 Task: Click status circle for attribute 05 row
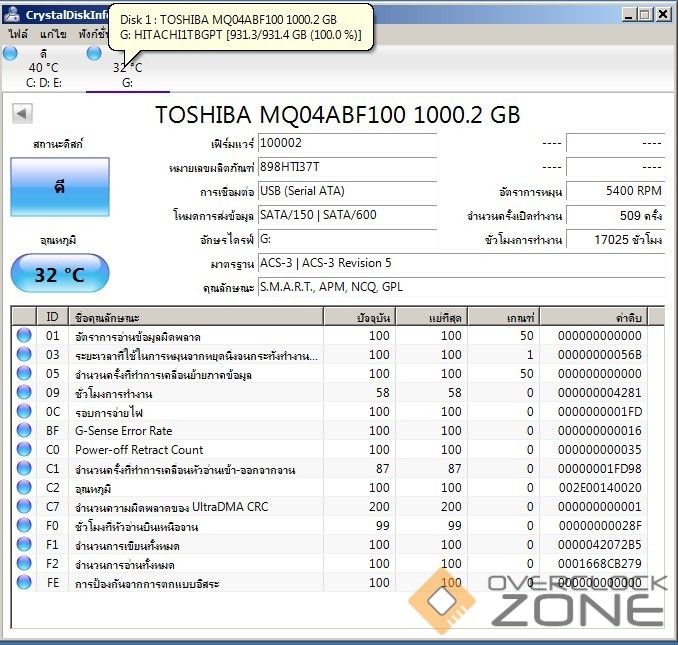(x=24, y=374)
